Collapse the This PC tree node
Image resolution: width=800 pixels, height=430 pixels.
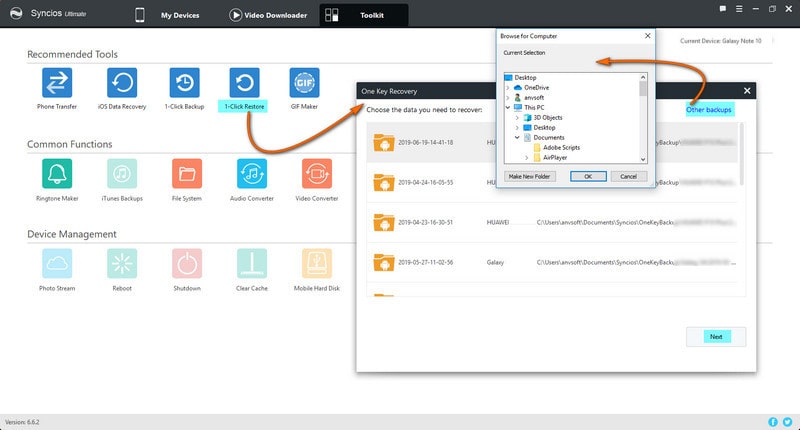tap(508, 108)
